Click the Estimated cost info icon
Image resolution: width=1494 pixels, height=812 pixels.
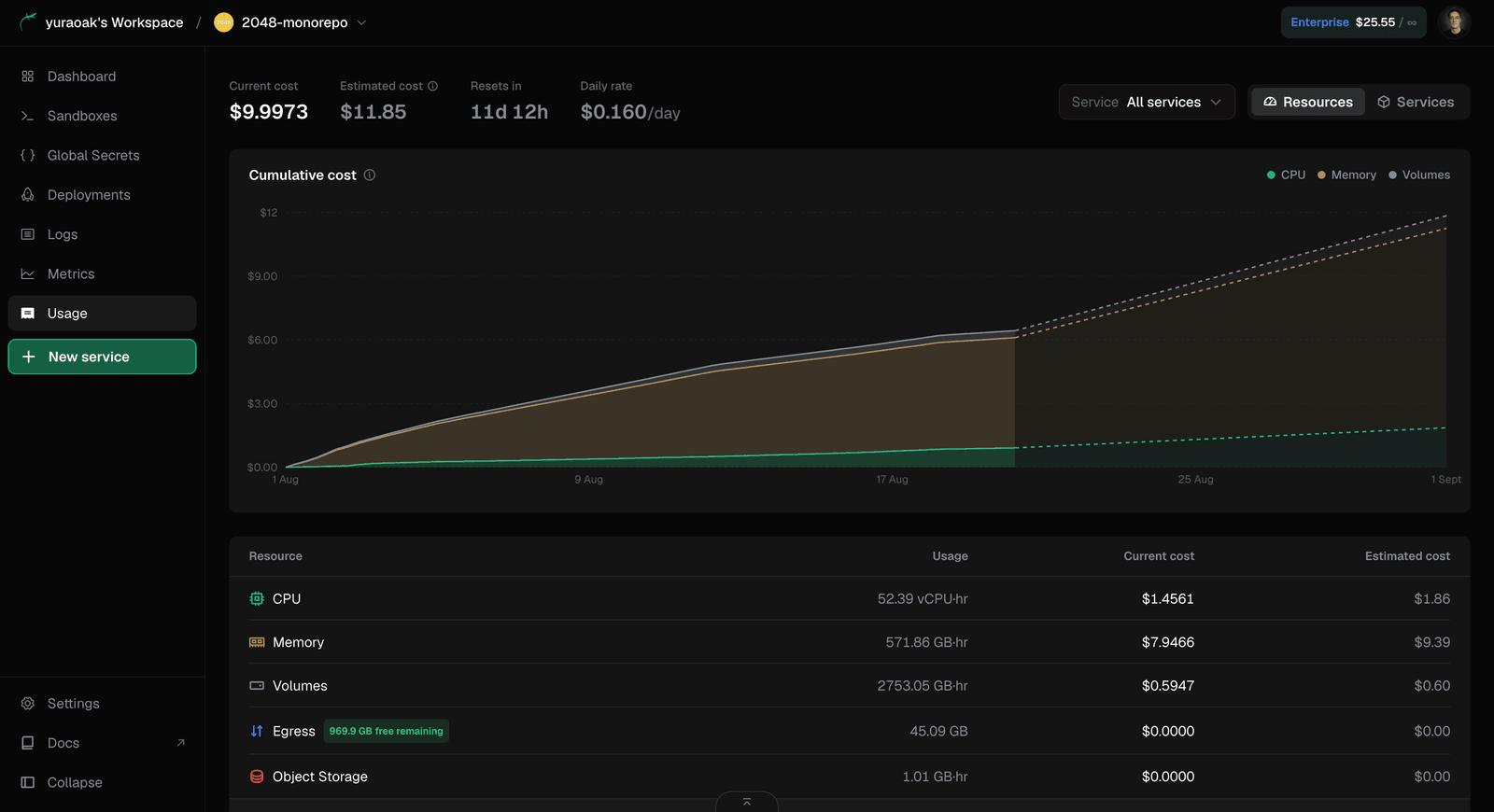432,86
